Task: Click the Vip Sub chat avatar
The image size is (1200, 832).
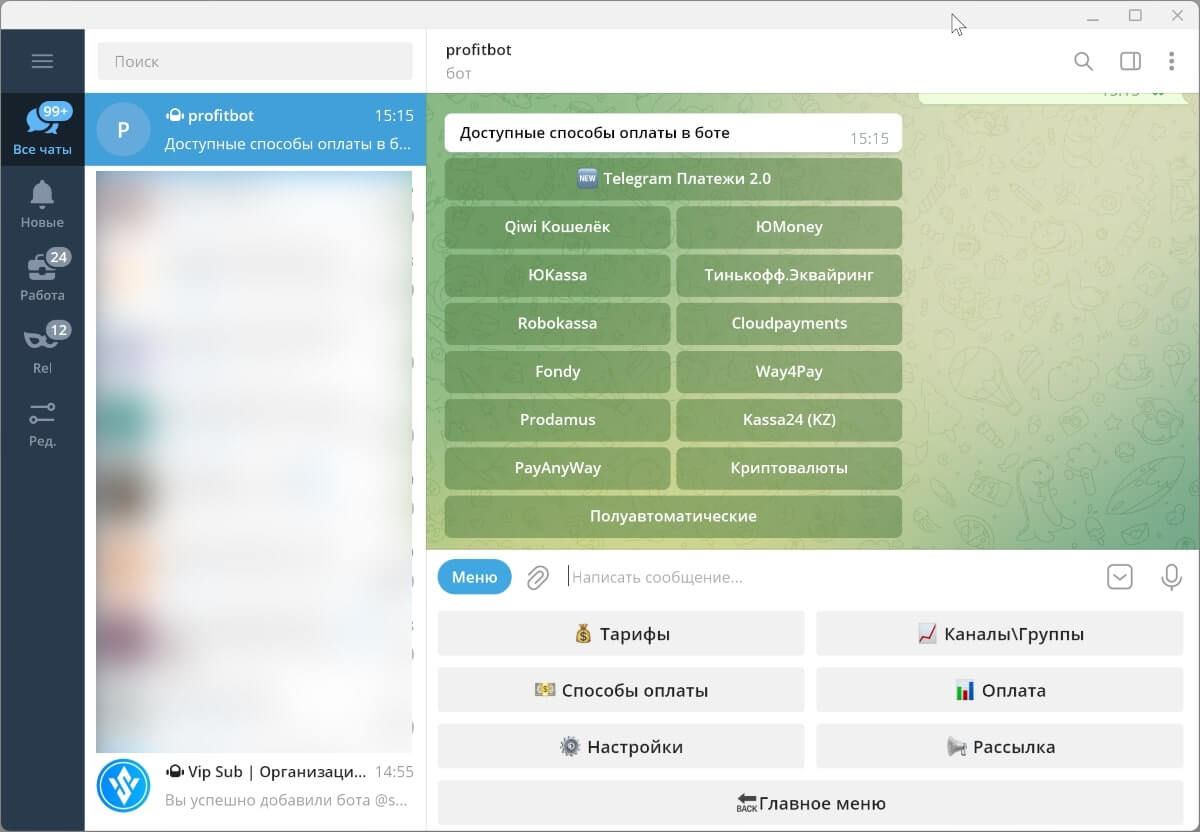Action: [123, 786]
